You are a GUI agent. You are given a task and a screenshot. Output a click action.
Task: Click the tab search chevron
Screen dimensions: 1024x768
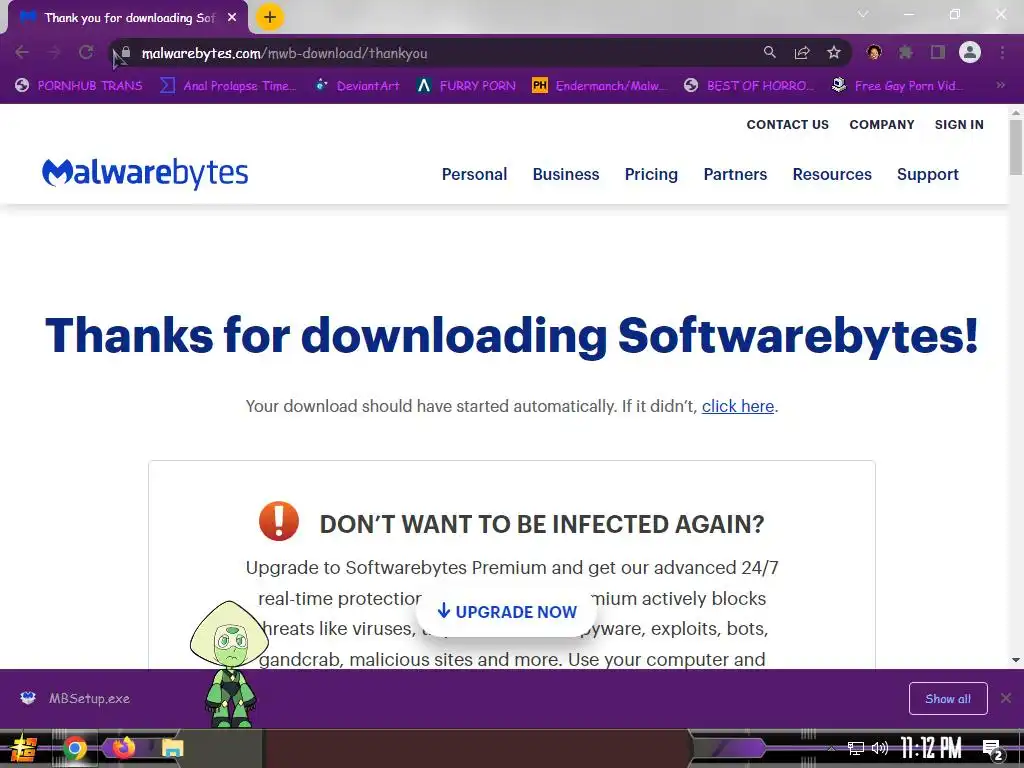(863, 14)
